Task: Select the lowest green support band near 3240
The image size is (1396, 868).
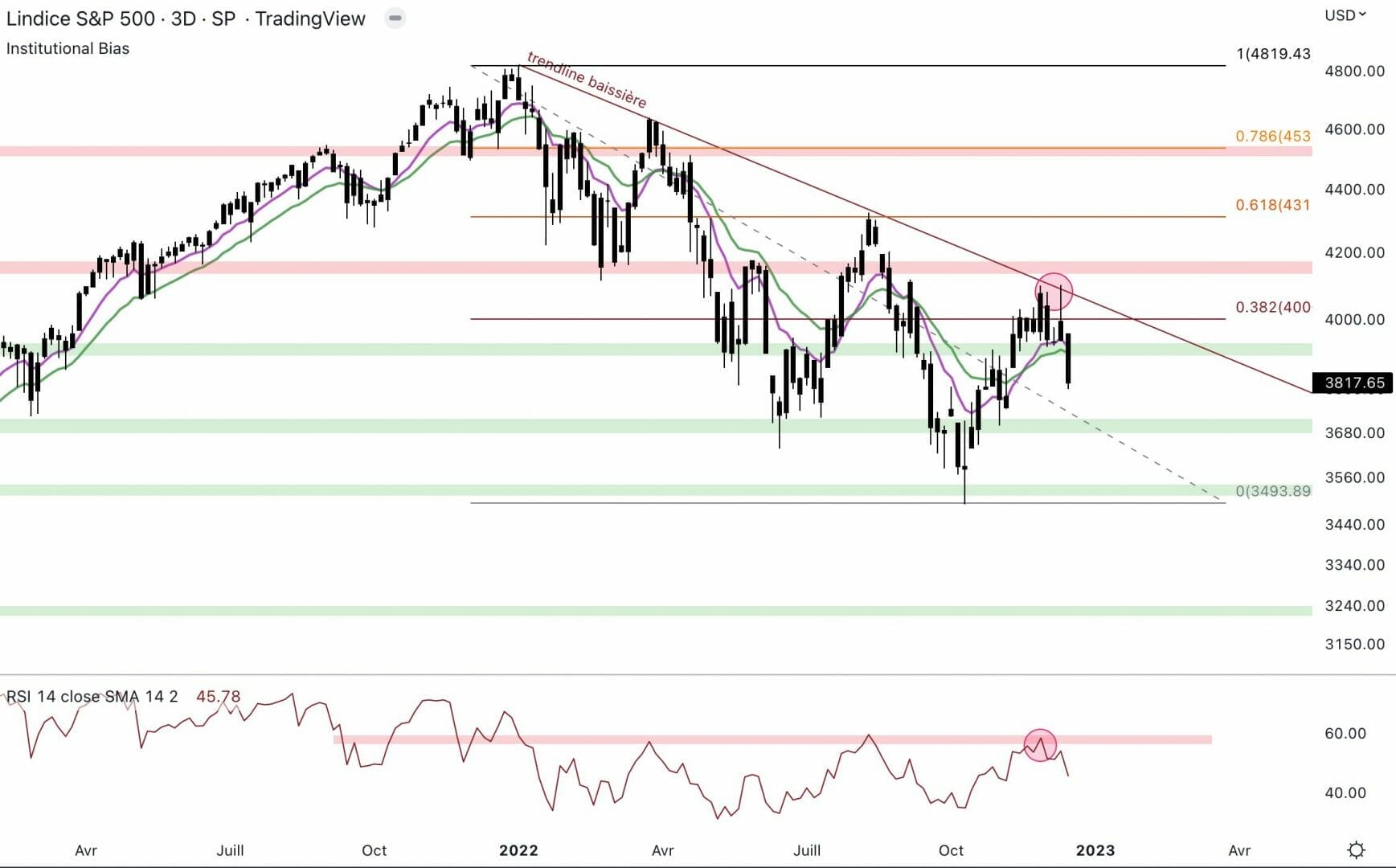Action: pos(643,611)
